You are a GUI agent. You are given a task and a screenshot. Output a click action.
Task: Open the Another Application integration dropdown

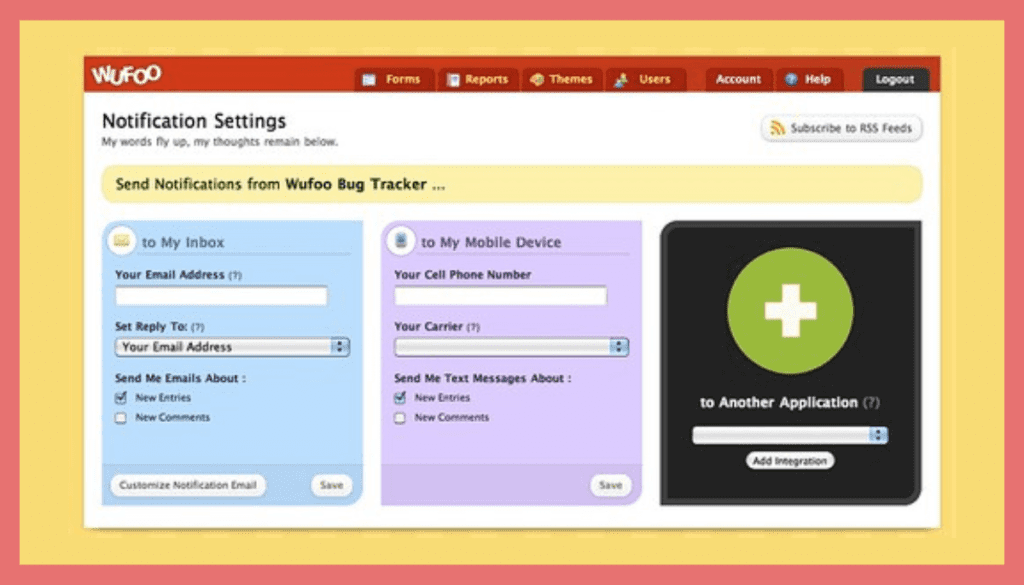790,435
